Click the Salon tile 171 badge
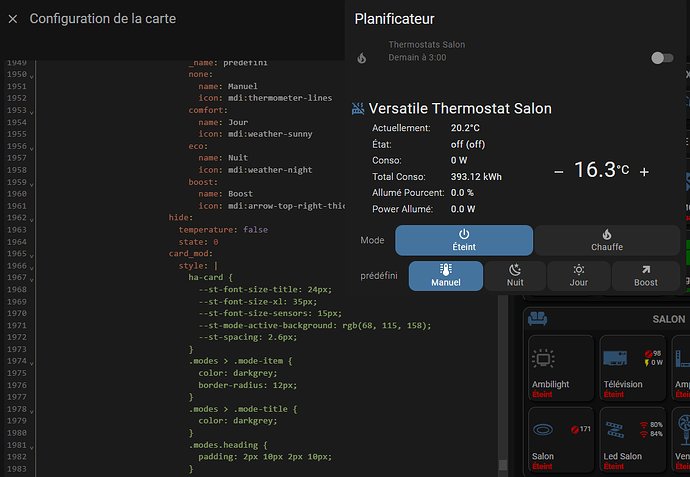 point(581,429)
